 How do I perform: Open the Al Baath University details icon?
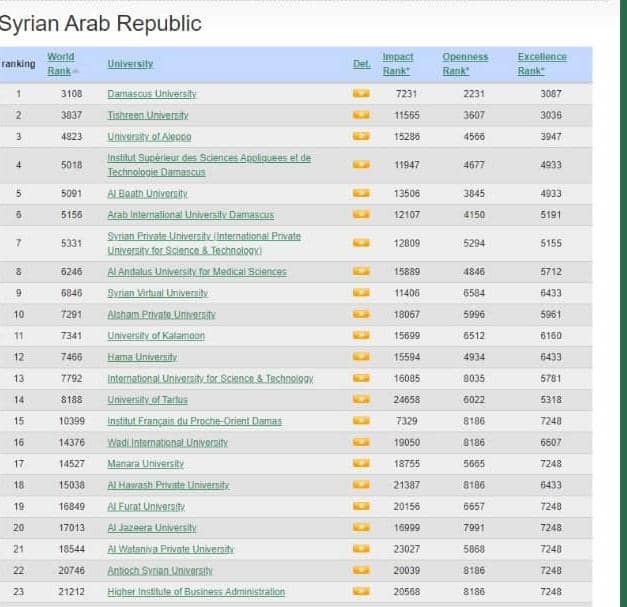pos(361,194)
